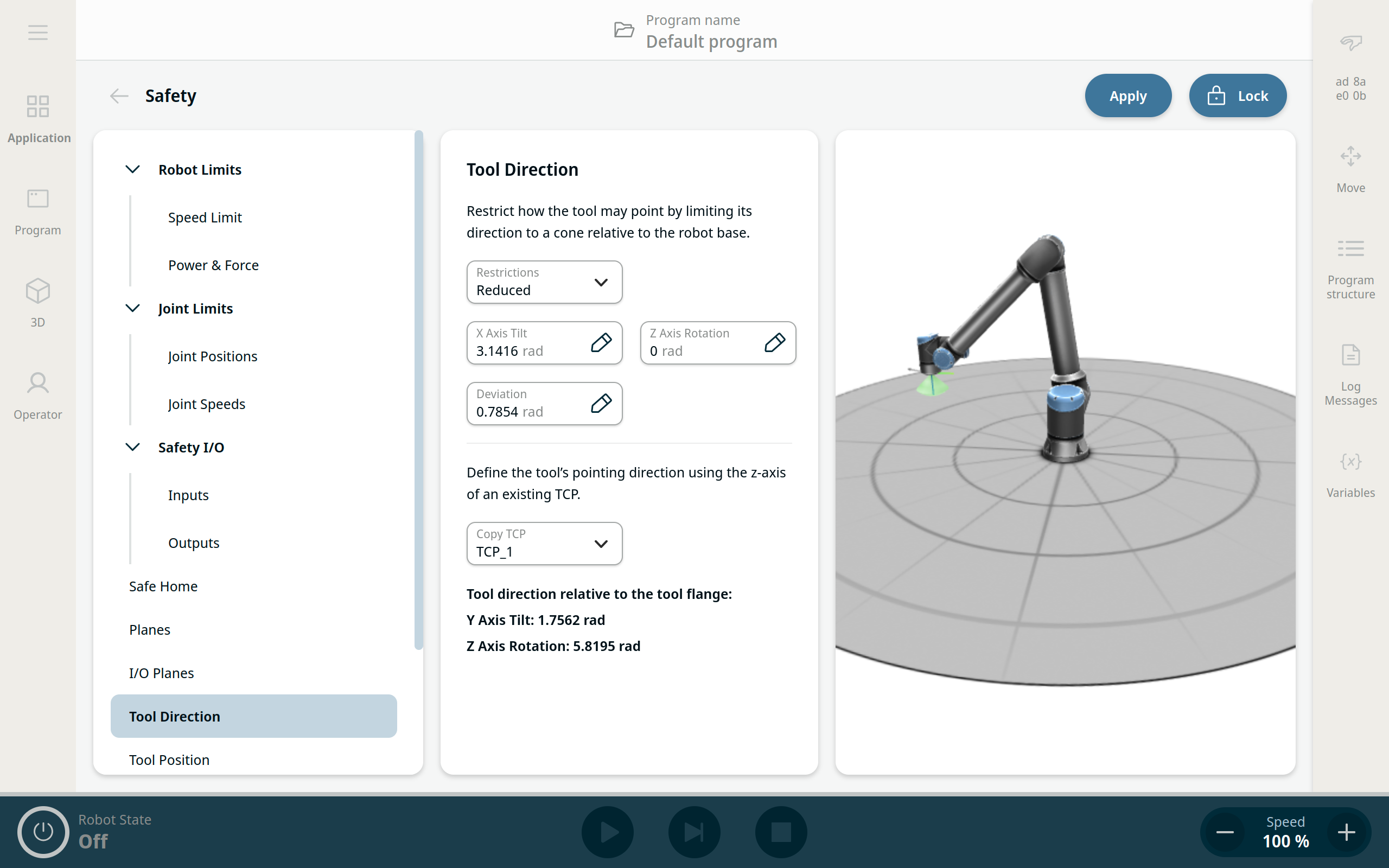Open the Move panel icon
Image resolution: width=1389 pixels, height=868 pixels.
1350,156
